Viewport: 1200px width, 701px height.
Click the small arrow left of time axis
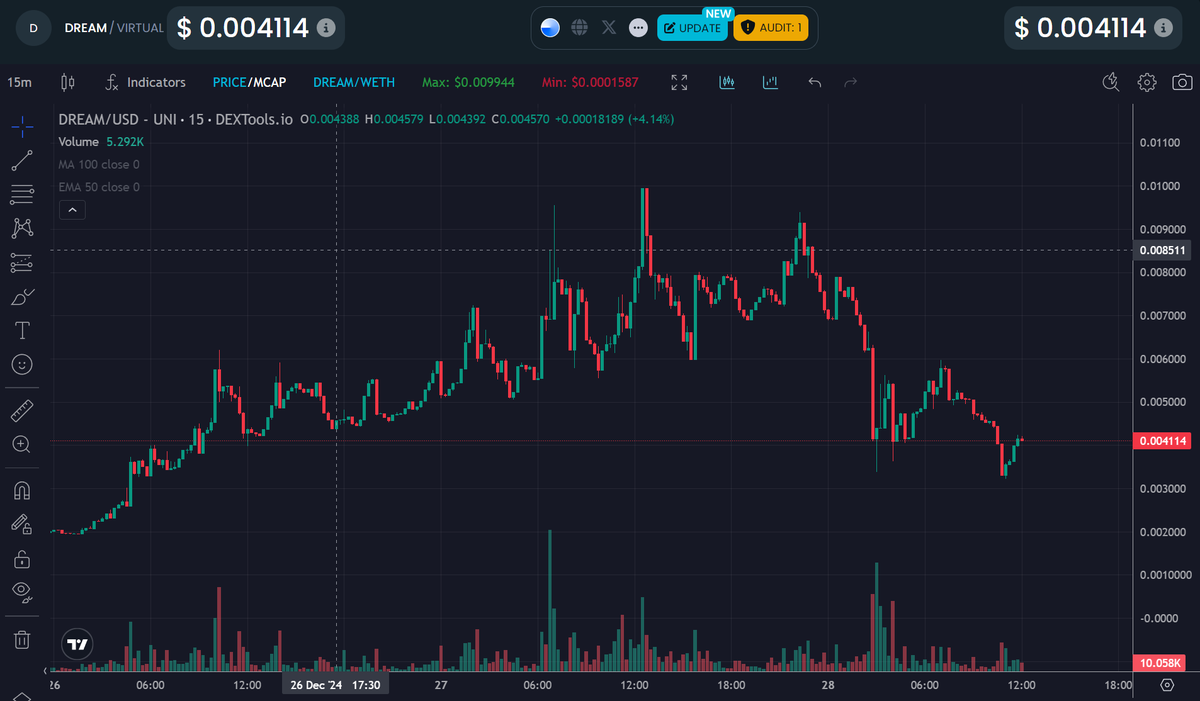46,670
